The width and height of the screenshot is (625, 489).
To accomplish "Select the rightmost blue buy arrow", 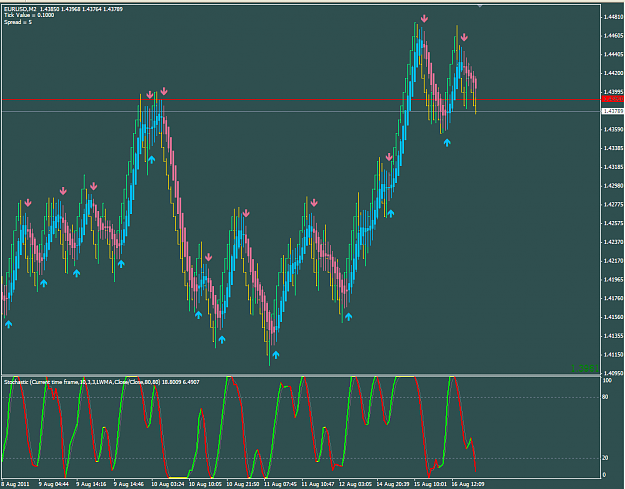I will tap(447, 143).
